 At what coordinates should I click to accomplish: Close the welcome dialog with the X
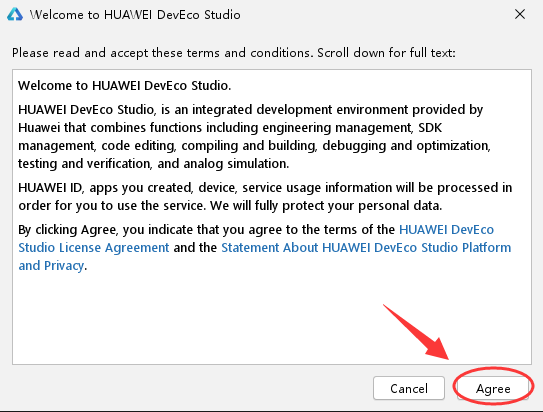coord(520,14)
